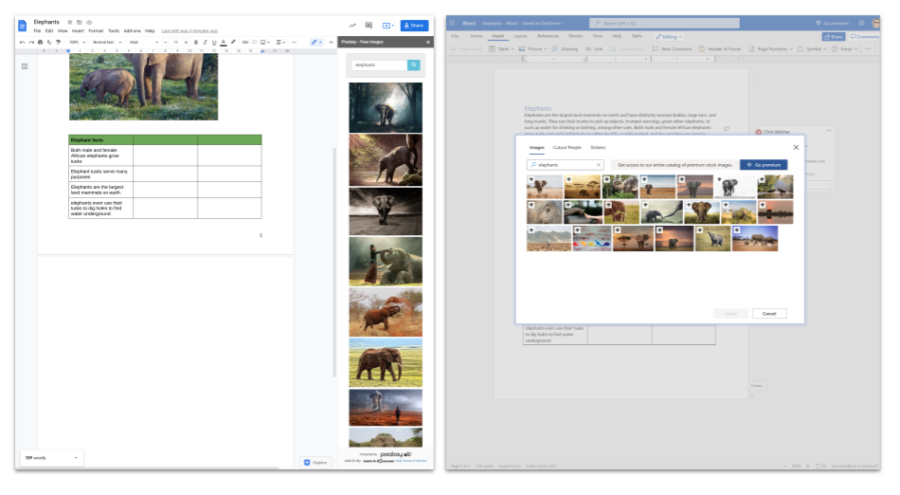Screen dimensions: 900x495
Task: Click the print icon in the Docs toolbar
Action: point(40,42)
